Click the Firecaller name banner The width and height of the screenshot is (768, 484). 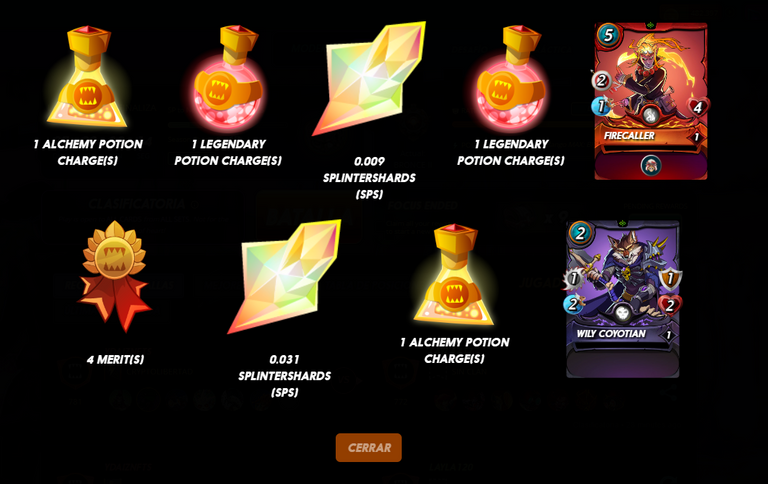[647, 136]
